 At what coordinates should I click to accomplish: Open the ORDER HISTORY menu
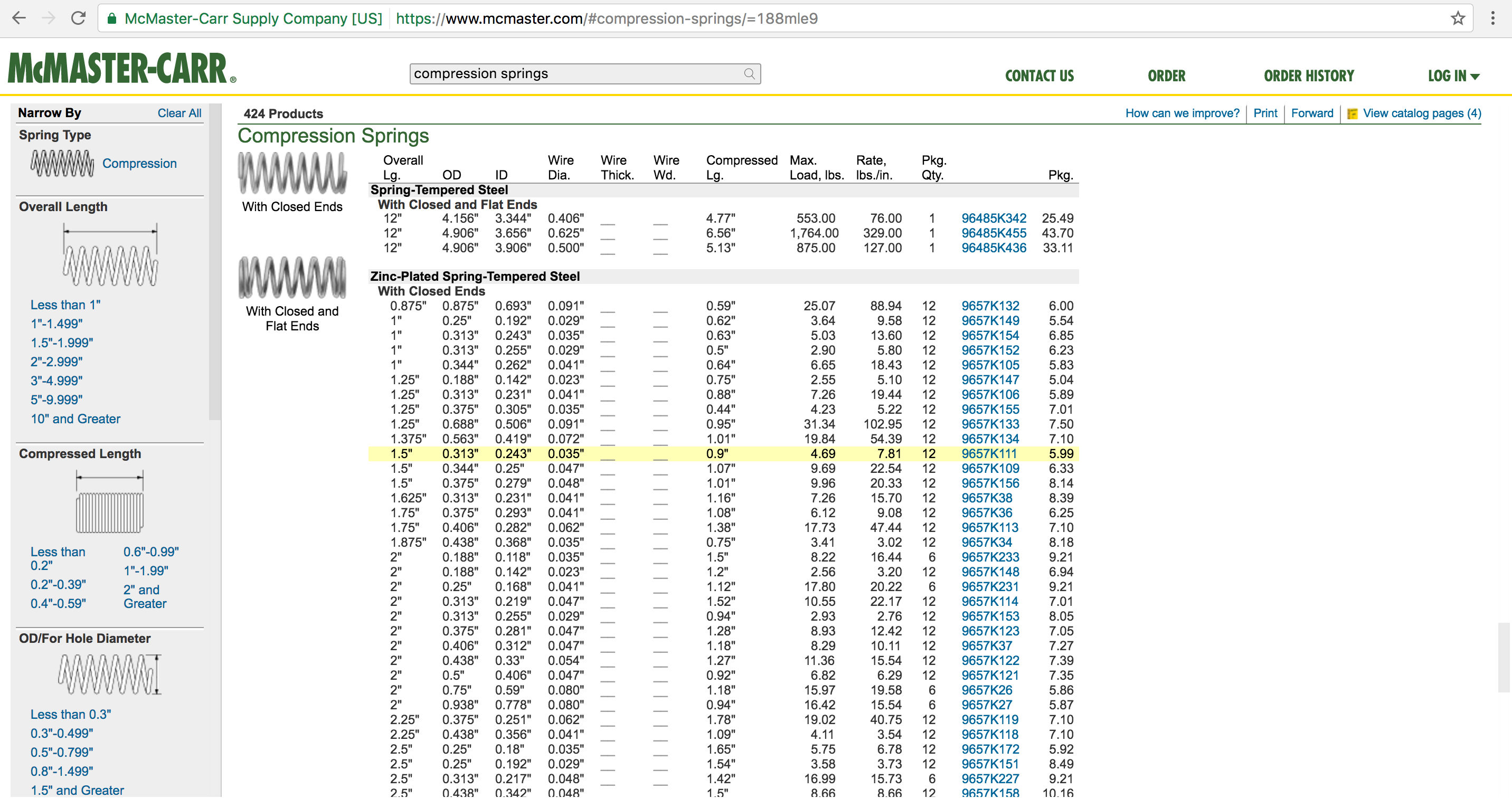[1308, 75]
